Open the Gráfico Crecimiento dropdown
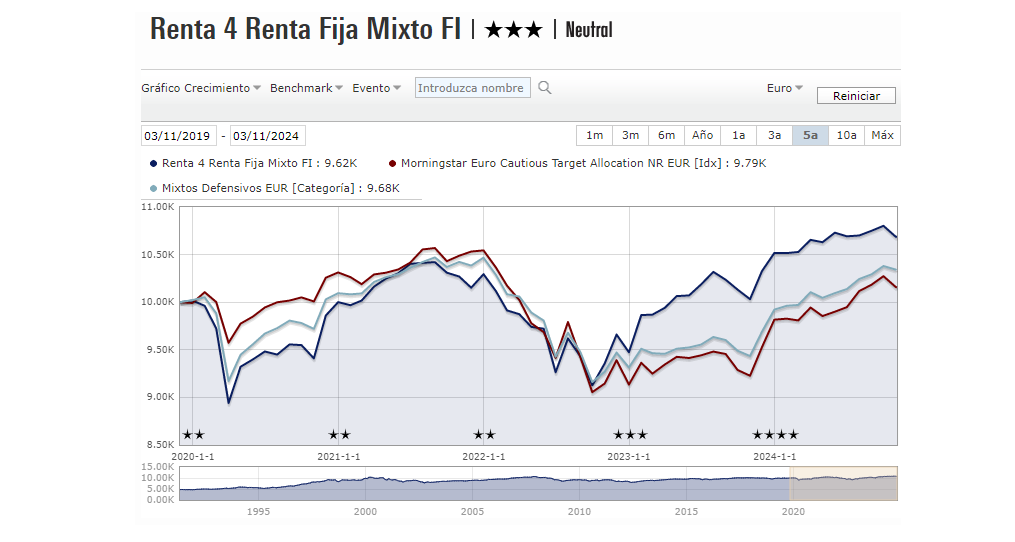 click(x=201, y=88)
